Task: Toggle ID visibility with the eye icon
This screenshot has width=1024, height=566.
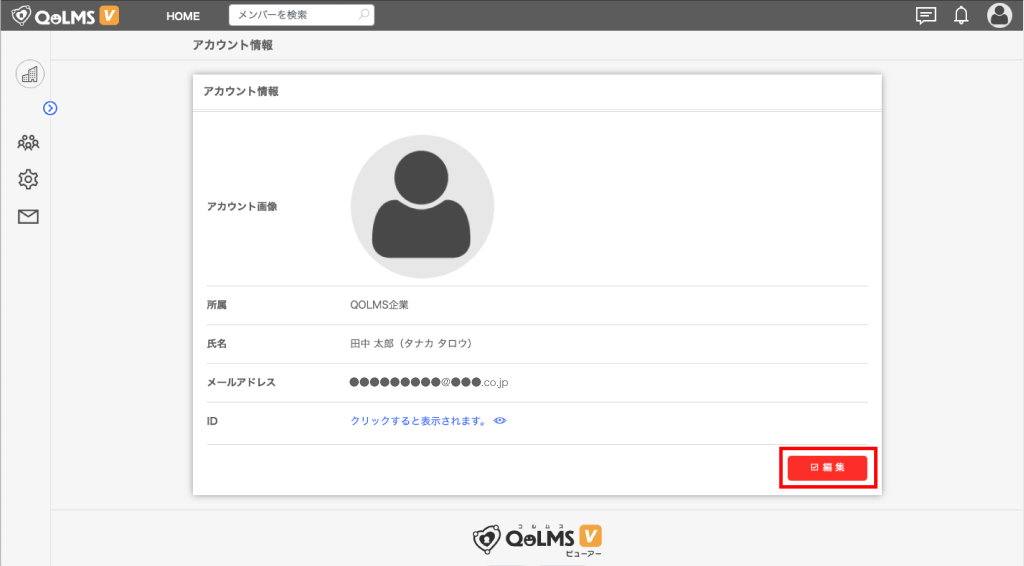Action: (500, 421)
